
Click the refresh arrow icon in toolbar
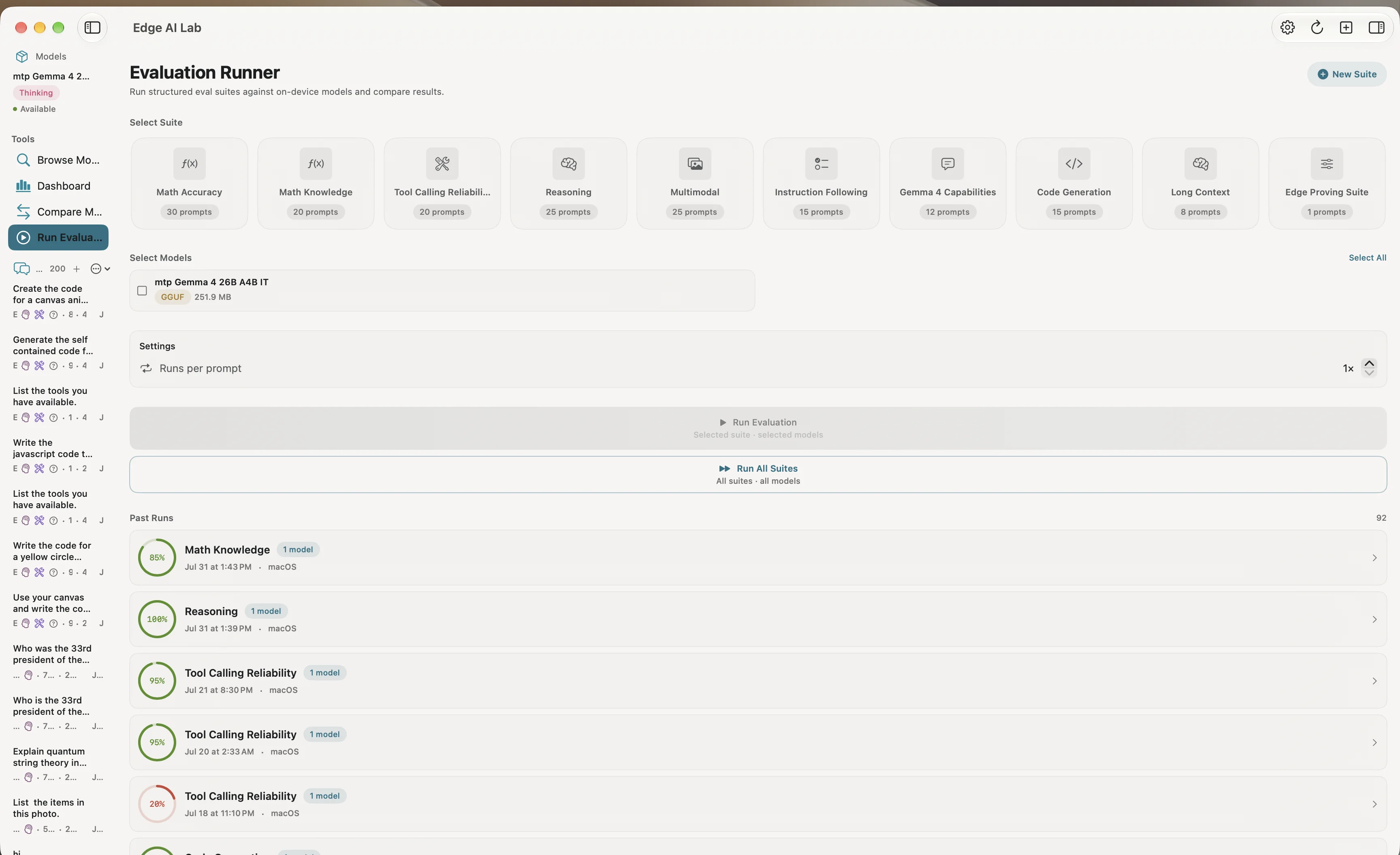coord(1317,27)
